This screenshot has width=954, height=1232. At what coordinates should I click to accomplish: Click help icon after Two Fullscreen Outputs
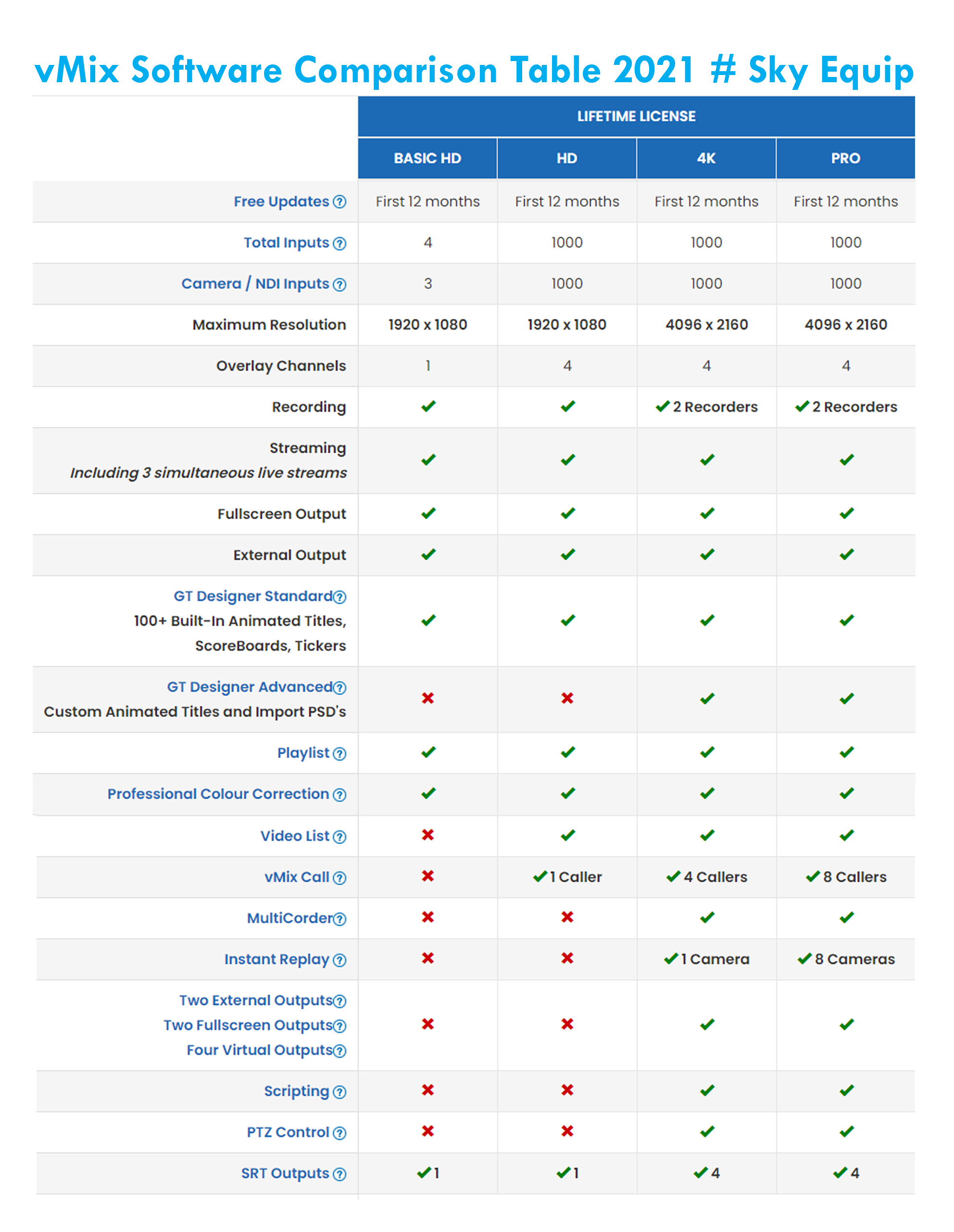[x=339, y=1026]
